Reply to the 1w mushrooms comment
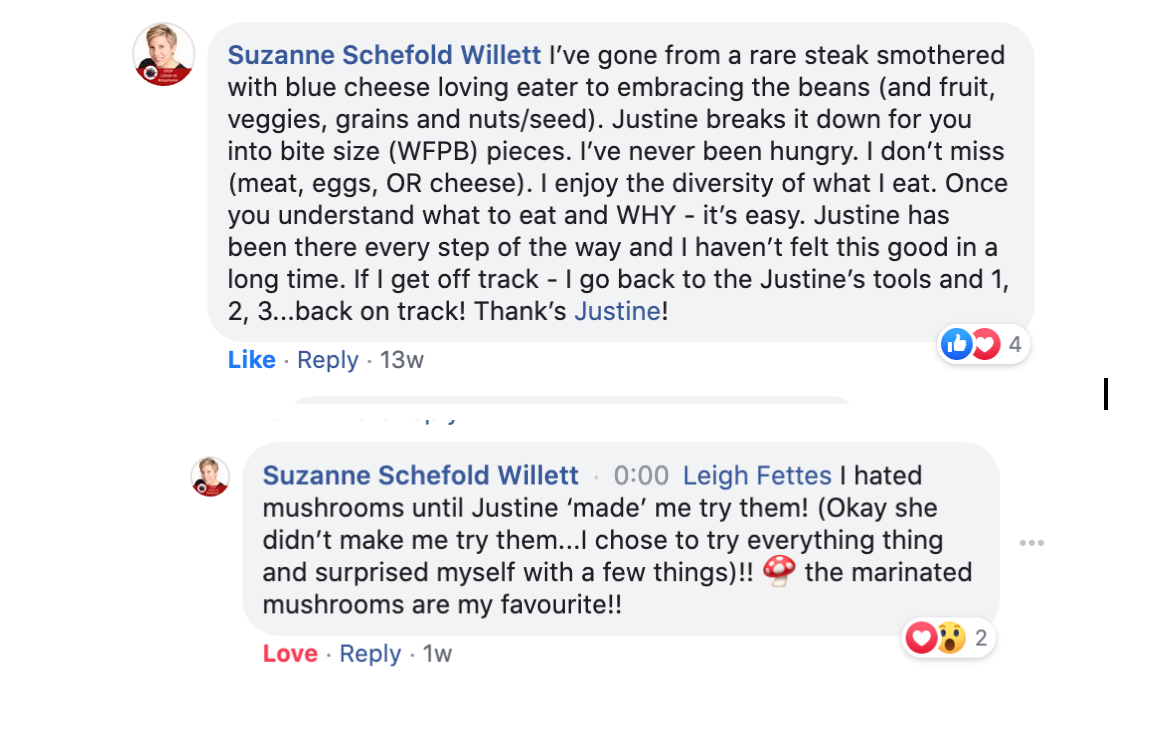 point(370,653)
